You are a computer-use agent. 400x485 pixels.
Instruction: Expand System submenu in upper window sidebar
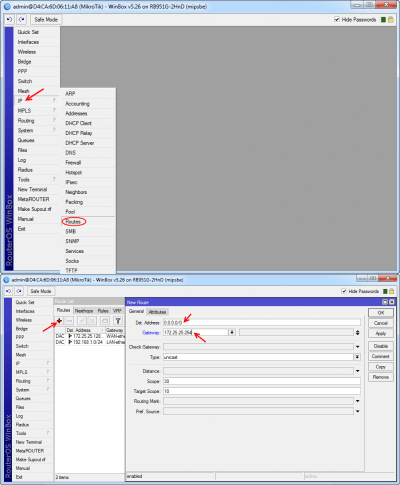click(x=37, y=130)
